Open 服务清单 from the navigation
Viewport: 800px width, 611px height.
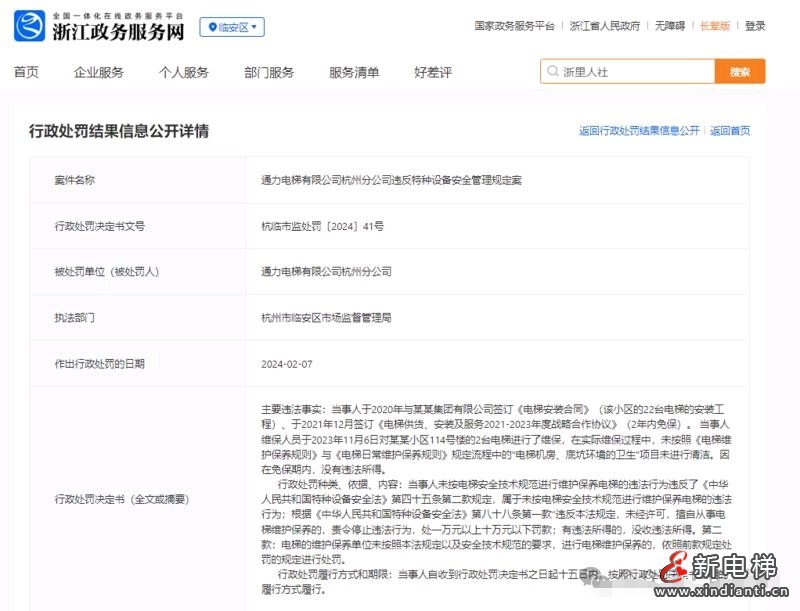(x=354, y=72)
